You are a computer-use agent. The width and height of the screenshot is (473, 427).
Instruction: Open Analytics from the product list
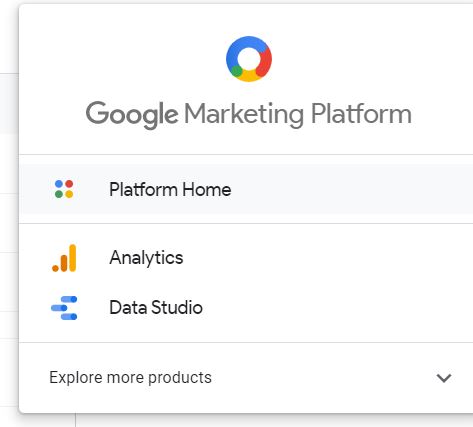246,258
